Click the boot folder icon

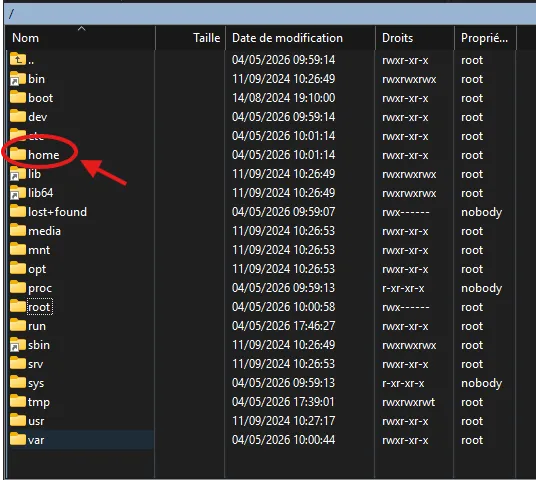(18, 97)
